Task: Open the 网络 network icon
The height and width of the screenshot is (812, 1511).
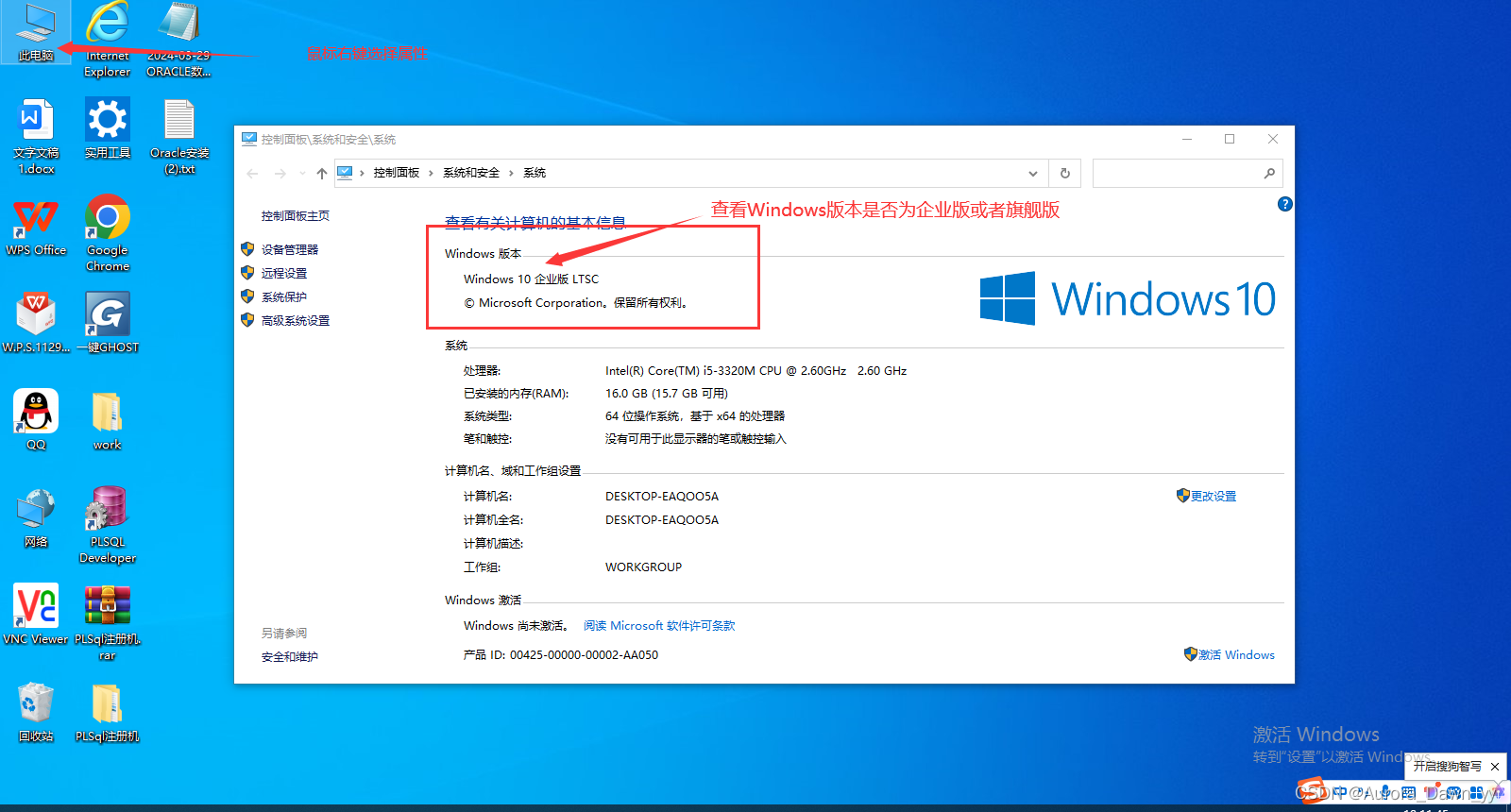Action: pos(36,517)
